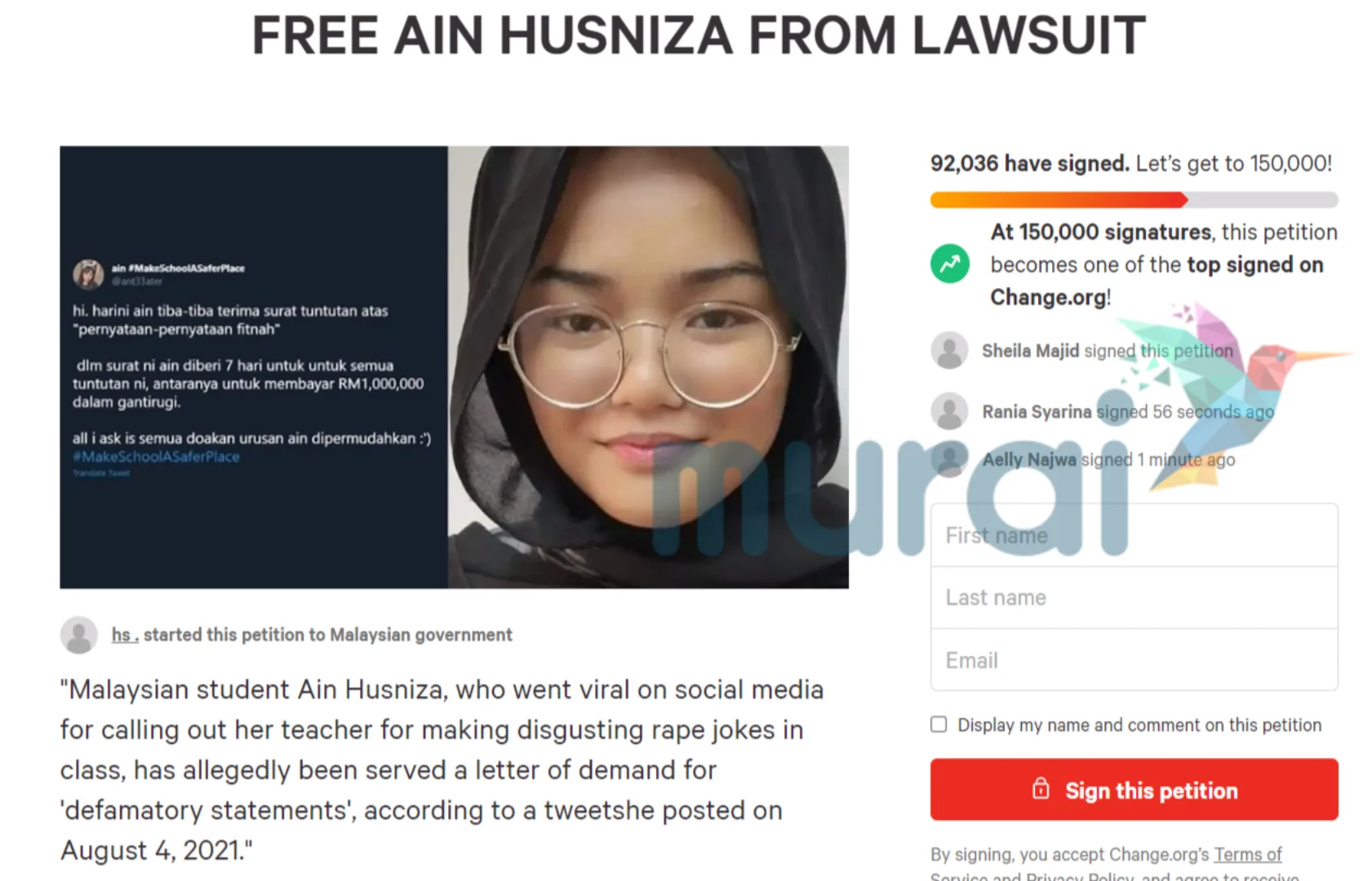This screenshot has height=881, width=1372.
Task: Enable Display my name and comment checkbox
Action: click(939, 724)
